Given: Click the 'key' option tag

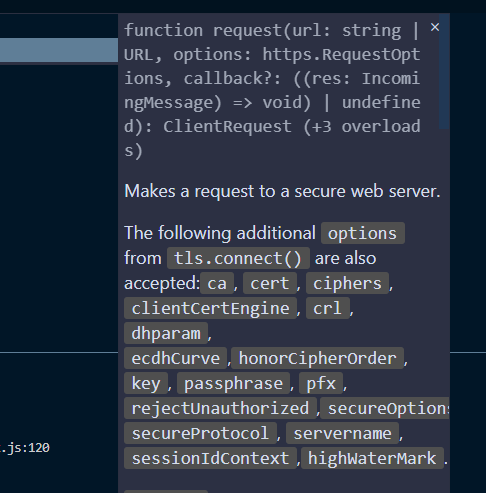Looking at the screenshot, I should coord(146,383).
